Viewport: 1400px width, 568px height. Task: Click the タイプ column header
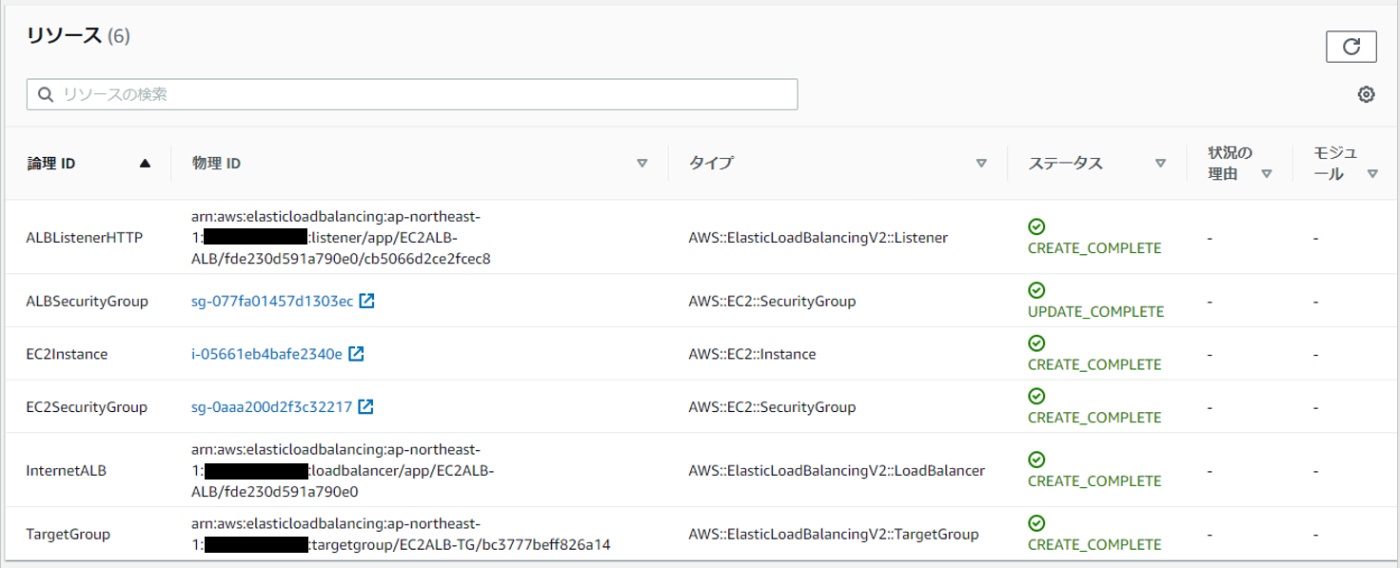click(x=711, y=163)
